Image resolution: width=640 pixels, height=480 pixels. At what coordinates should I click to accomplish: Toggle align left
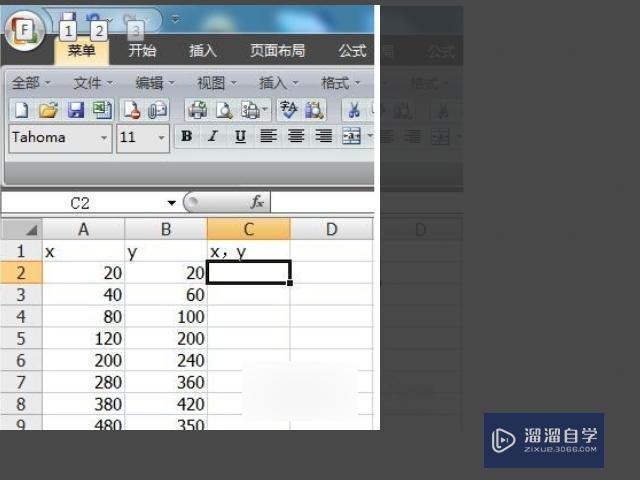tap(268, 136)
